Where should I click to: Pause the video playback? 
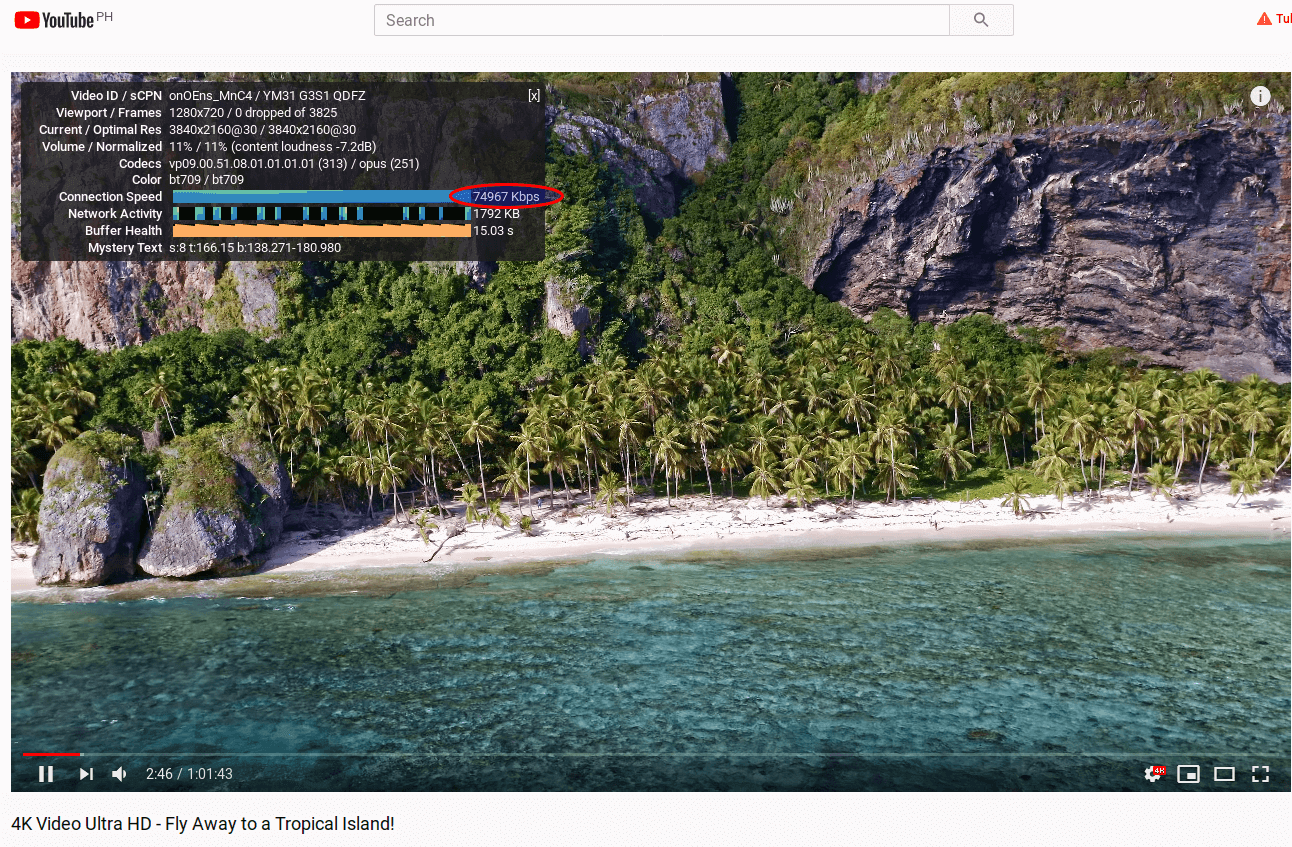point(46,773)
